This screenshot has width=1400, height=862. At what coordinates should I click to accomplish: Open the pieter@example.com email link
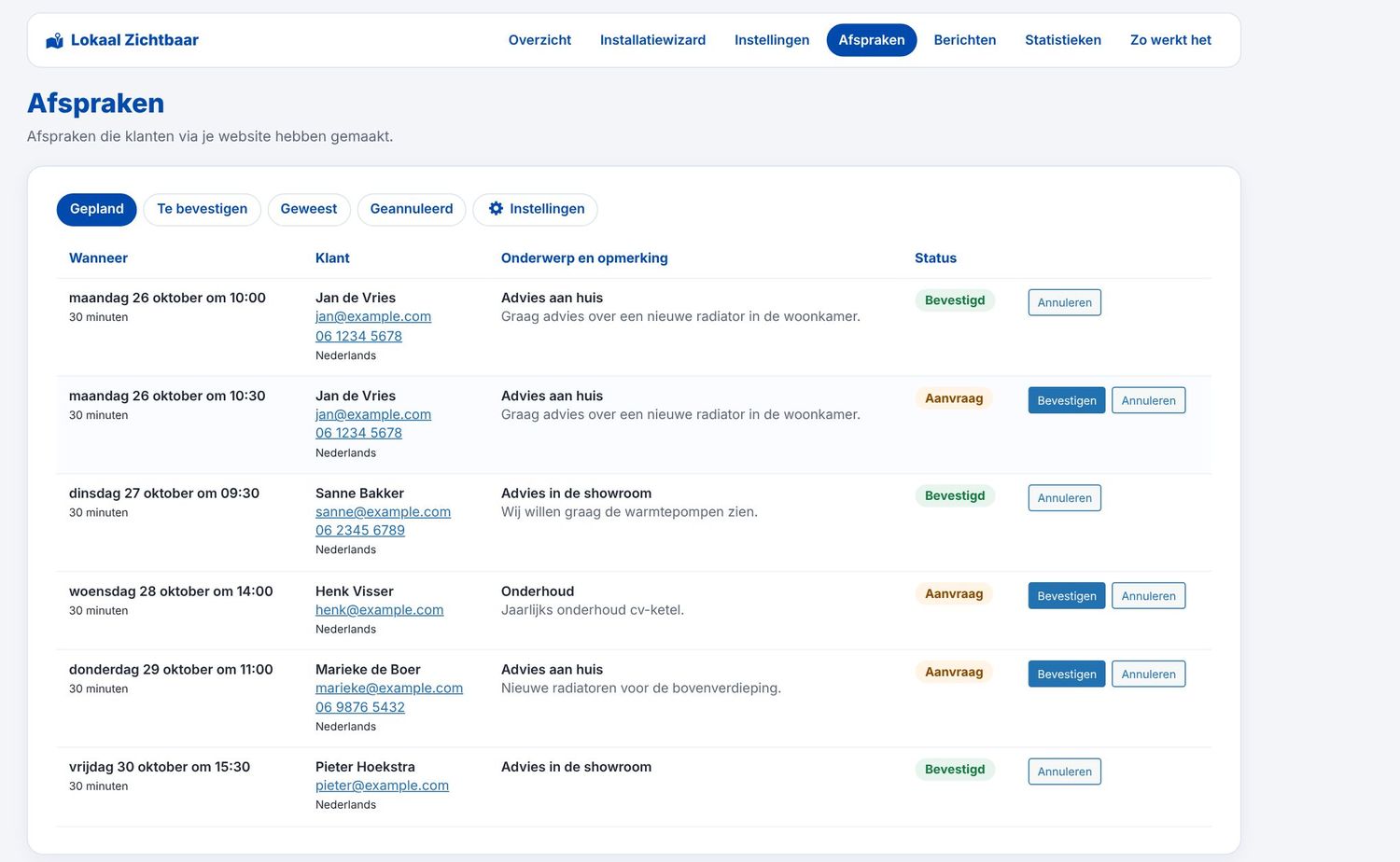point(382,786)
